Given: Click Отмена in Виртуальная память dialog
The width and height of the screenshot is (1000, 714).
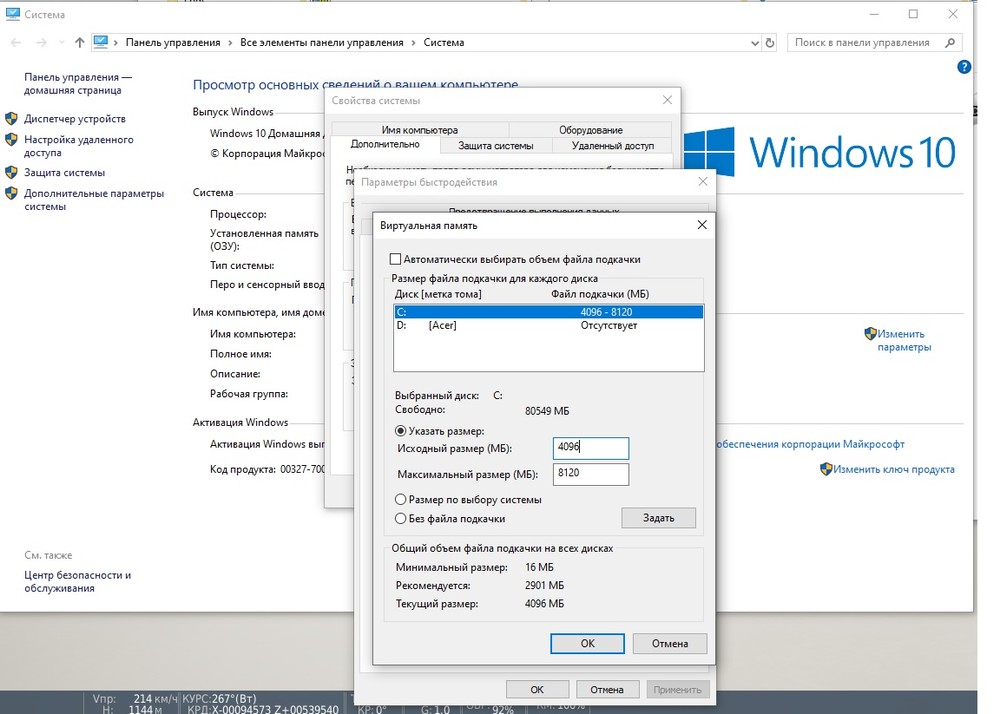Looking at the screenshot, I should 670,643.
